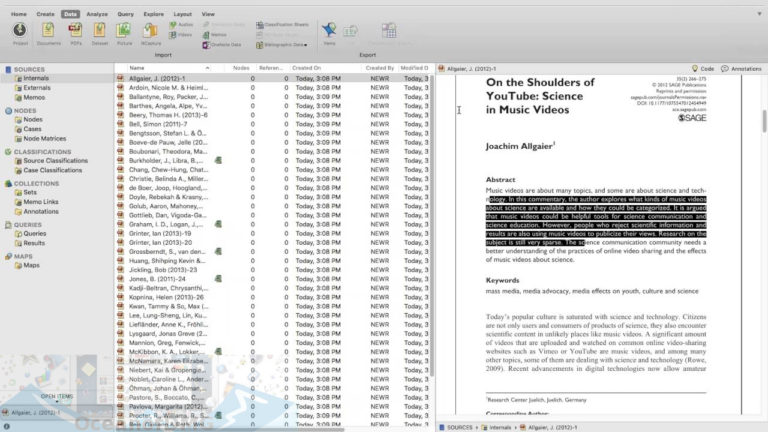Click the Project import icon
Viewport: 768px width, 432px height.
[20, 33]
